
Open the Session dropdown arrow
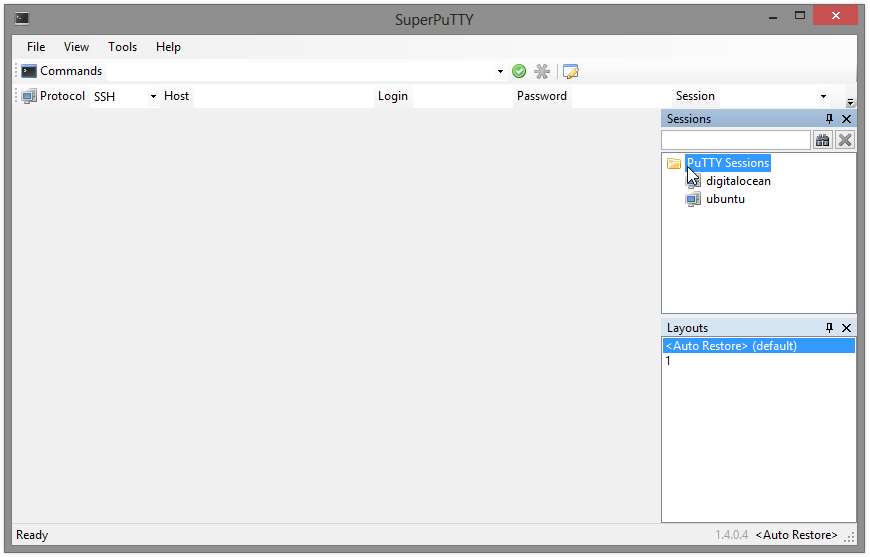click(x=823, y=97)
